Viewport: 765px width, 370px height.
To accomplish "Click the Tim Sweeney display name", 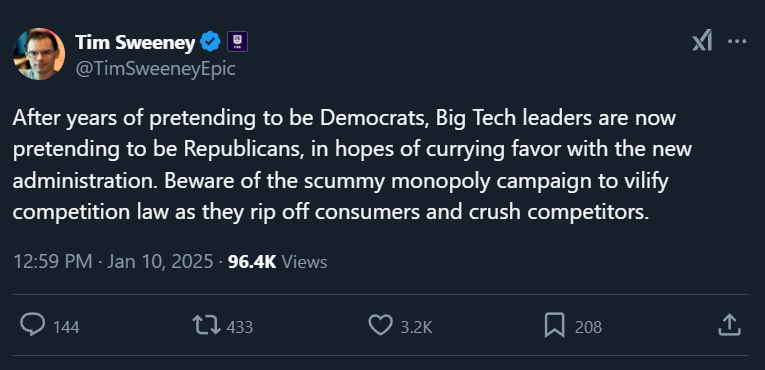I will pyautogui.click(x=135, y=42).
